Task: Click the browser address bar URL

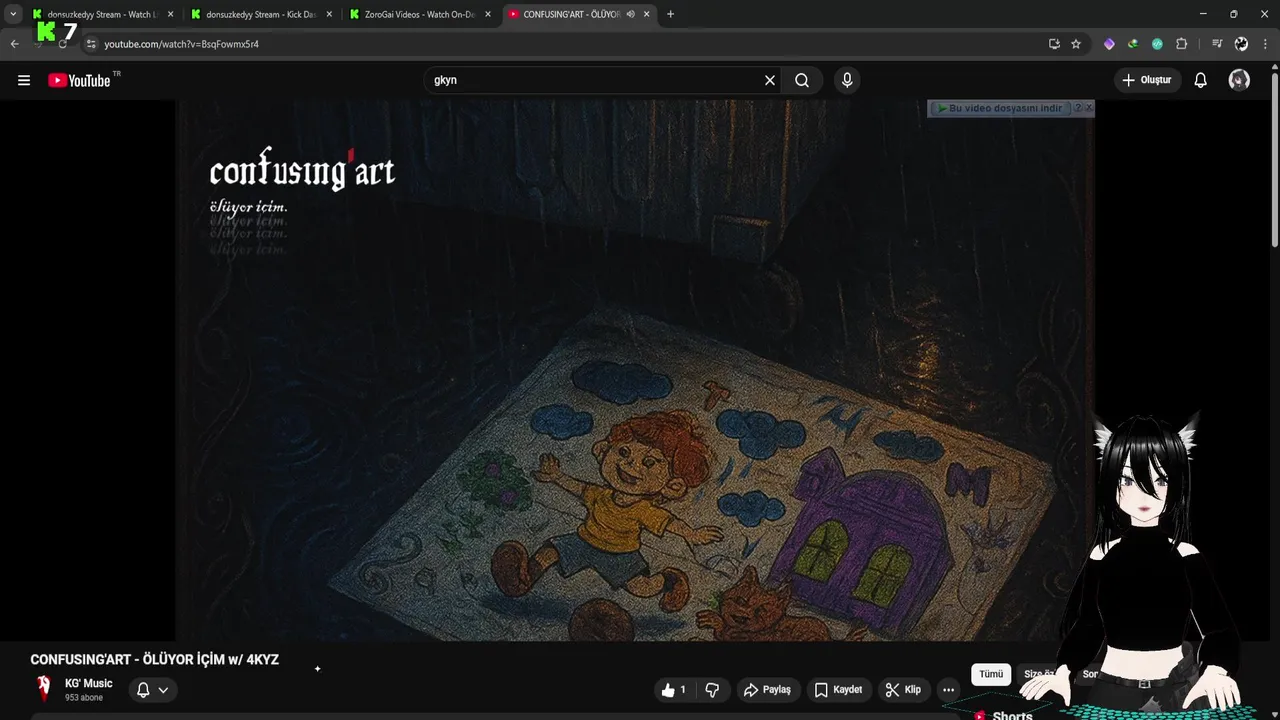Action: tap(181, 44)
